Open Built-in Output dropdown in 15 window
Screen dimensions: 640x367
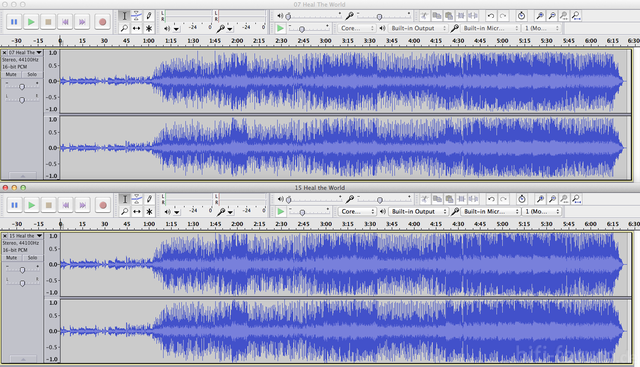coord(418,211)
